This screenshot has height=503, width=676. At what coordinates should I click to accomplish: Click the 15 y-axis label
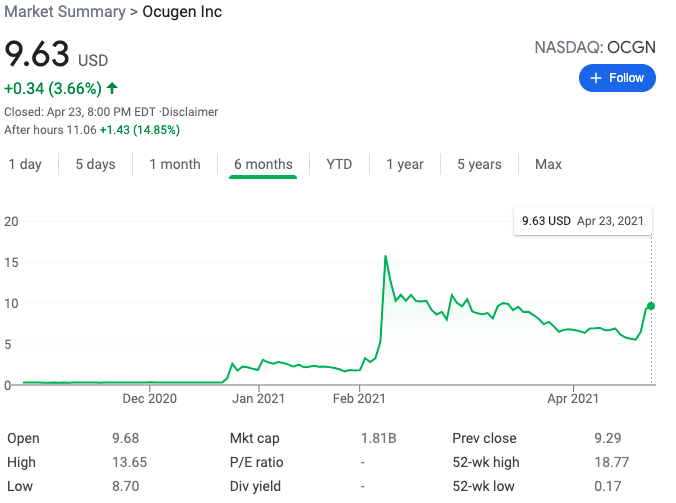coord(11,262)
